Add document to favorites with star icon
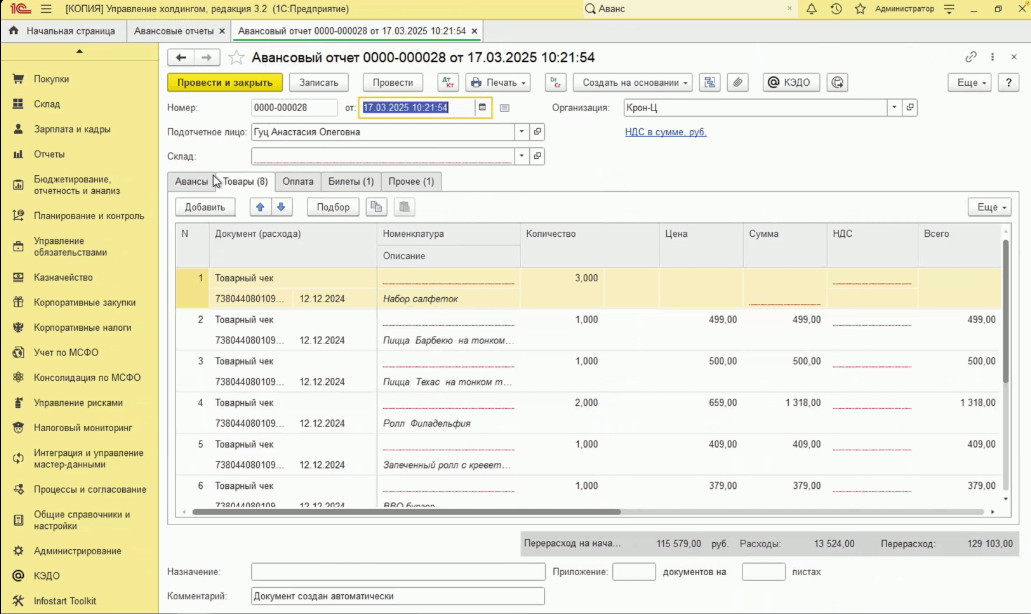 237,58
